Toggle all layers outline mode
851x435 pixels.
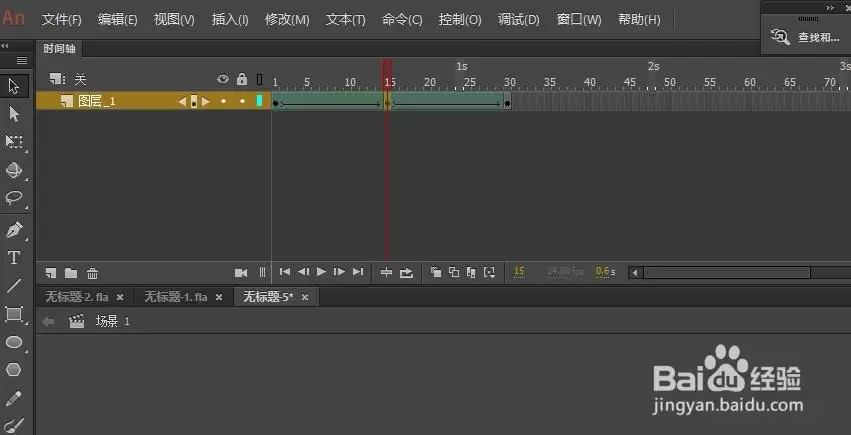point(259,79)
